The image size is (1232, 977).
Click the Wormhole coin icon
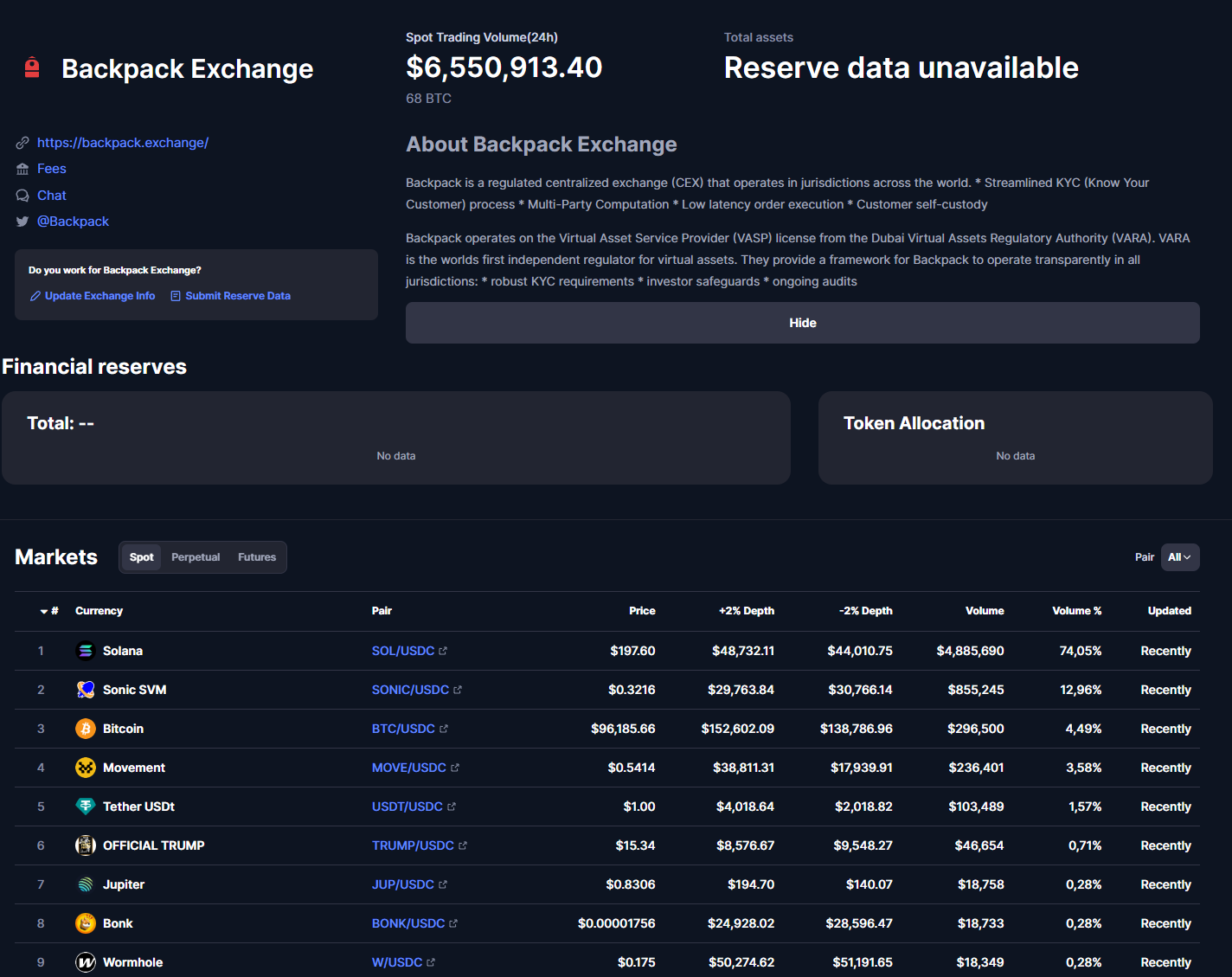pos(86,962)
